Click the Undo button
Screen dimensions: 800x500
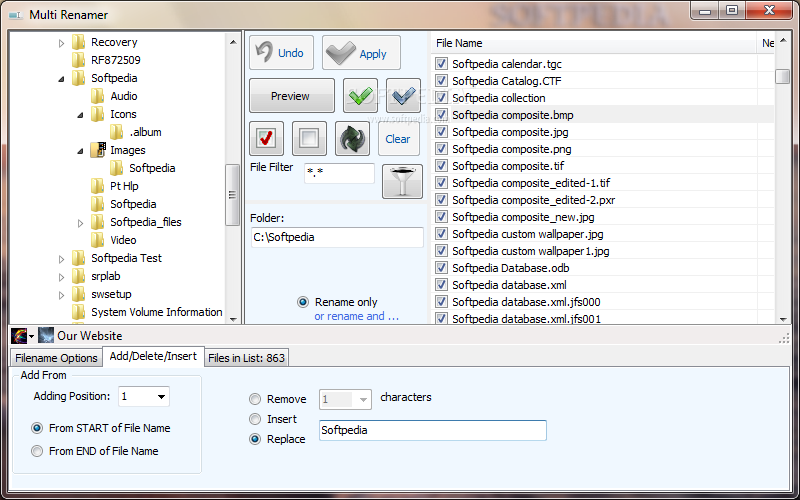point(281,53)
